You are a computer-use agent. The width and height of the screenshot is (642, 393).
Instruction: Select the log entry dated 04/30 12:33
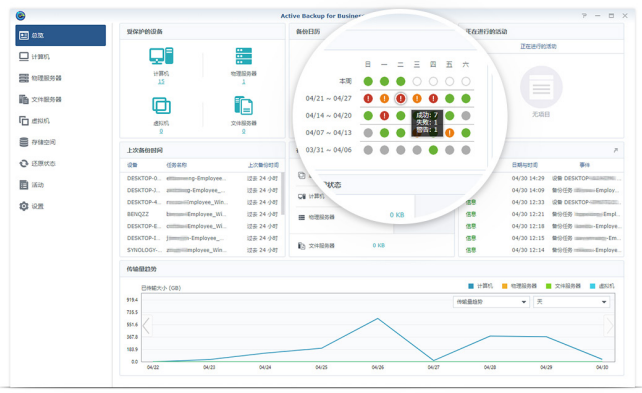[x=541, y=202]
